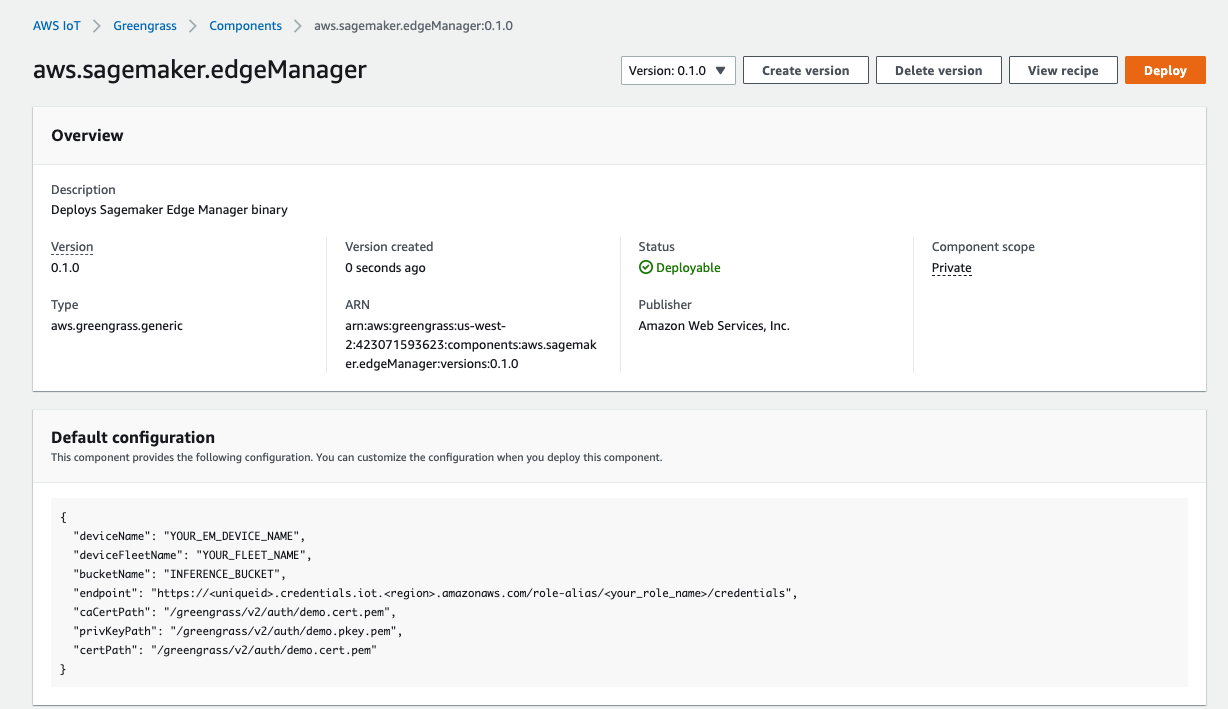Click the type value aws.greengrass.generic

point(117,326)
